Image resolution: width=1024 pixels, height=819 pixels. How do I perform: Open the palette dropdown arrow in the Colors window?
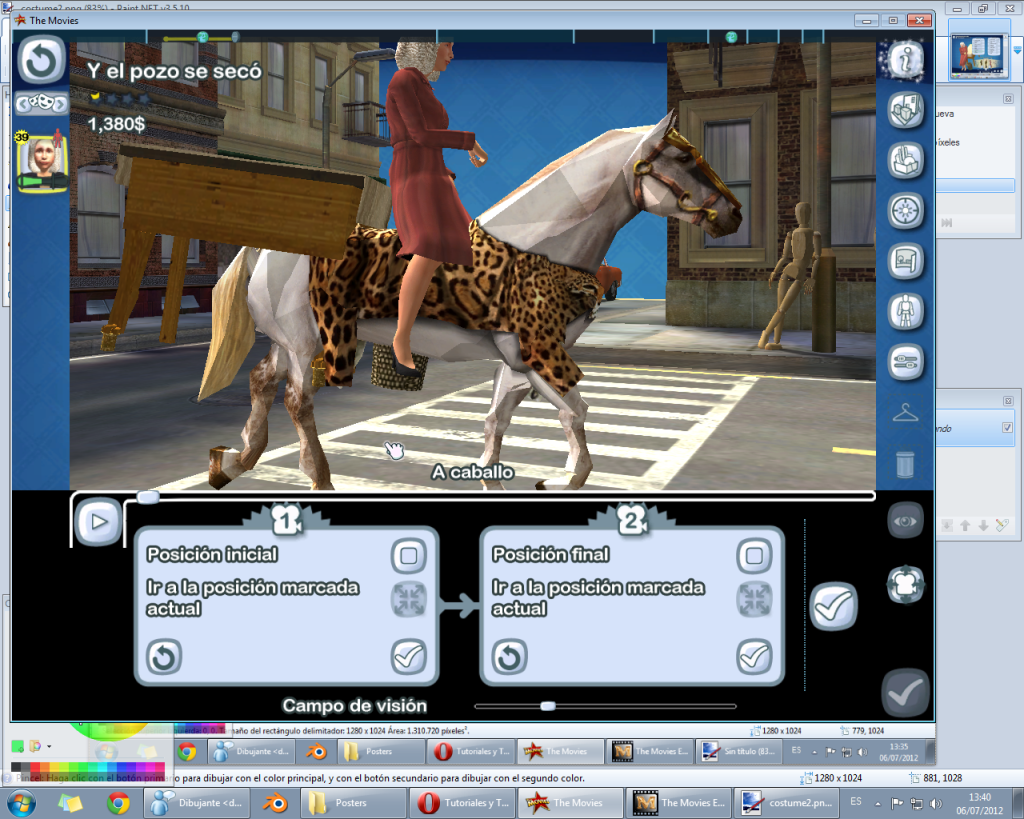[49, 746]
